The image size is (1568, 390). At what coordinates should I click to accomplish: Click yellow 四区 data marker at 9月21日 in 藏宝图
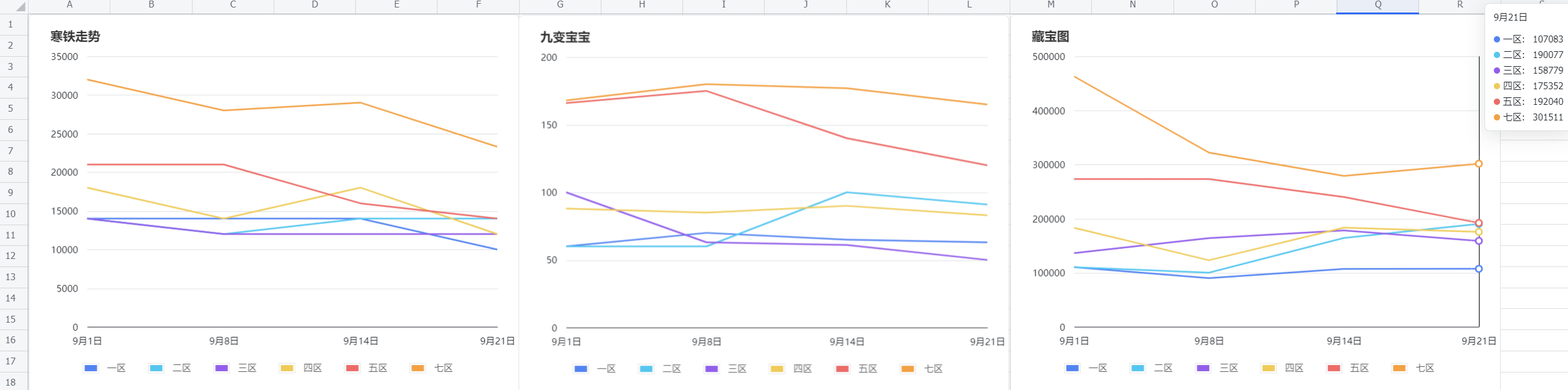point(1479,232)
